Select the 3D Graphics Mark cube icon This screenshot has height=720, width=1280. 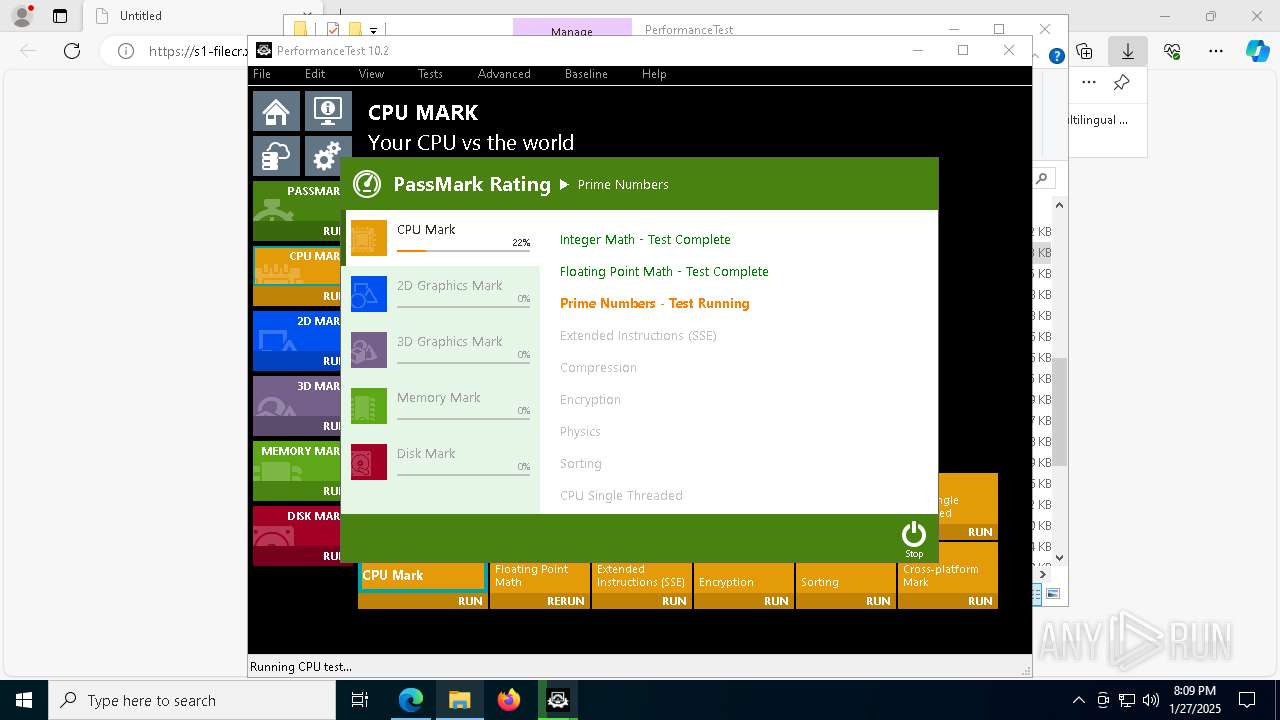369,350
